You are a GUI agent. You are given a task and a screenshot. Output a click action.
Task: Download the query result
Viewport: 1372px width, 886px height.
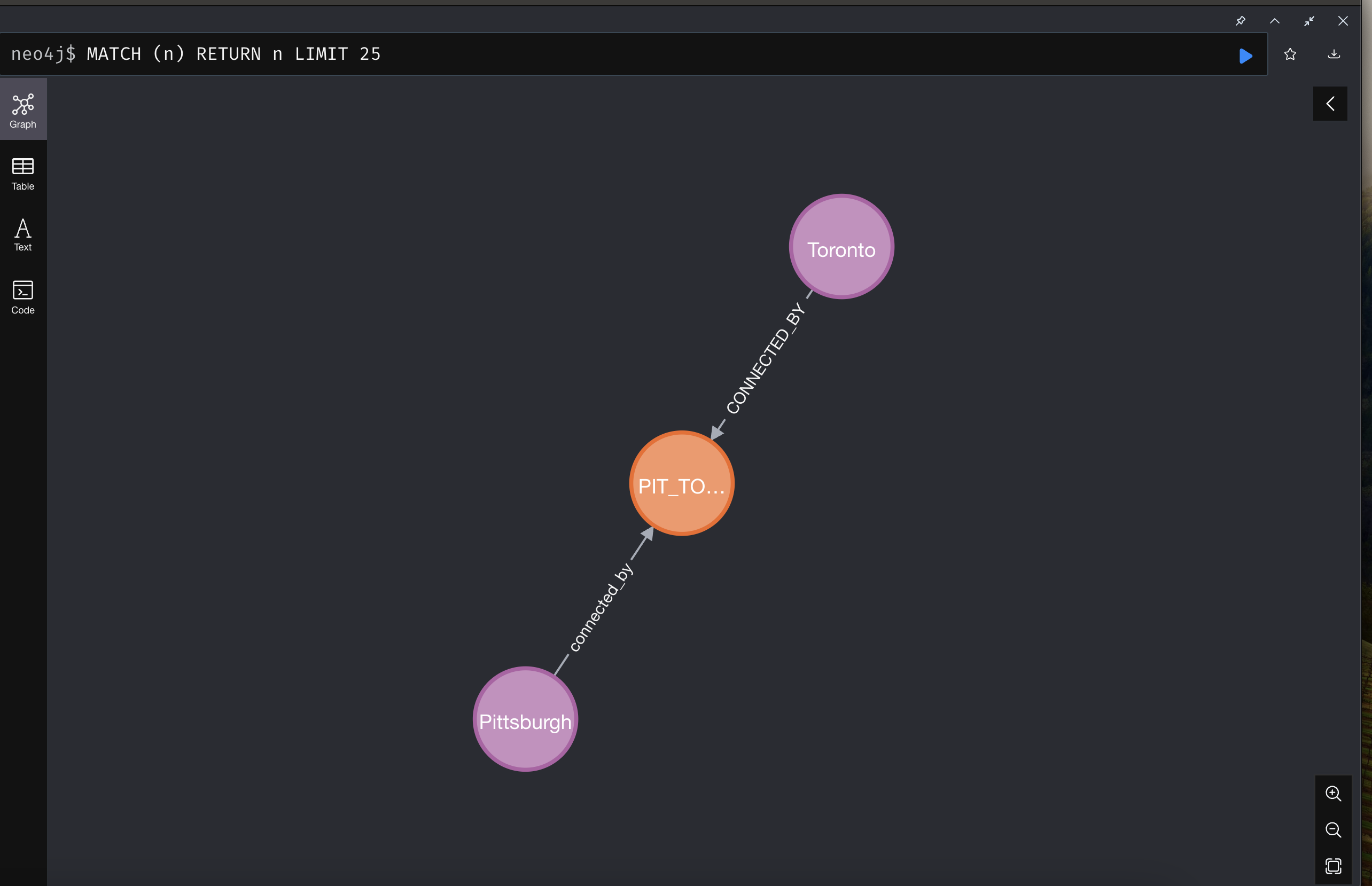[x=1334, y=53]
